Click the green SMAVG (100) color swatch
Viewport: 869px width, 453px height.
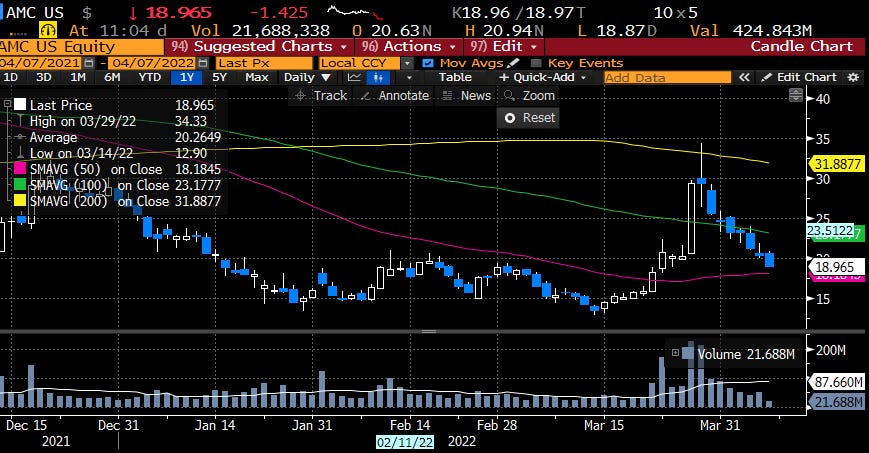click(20, 185)
